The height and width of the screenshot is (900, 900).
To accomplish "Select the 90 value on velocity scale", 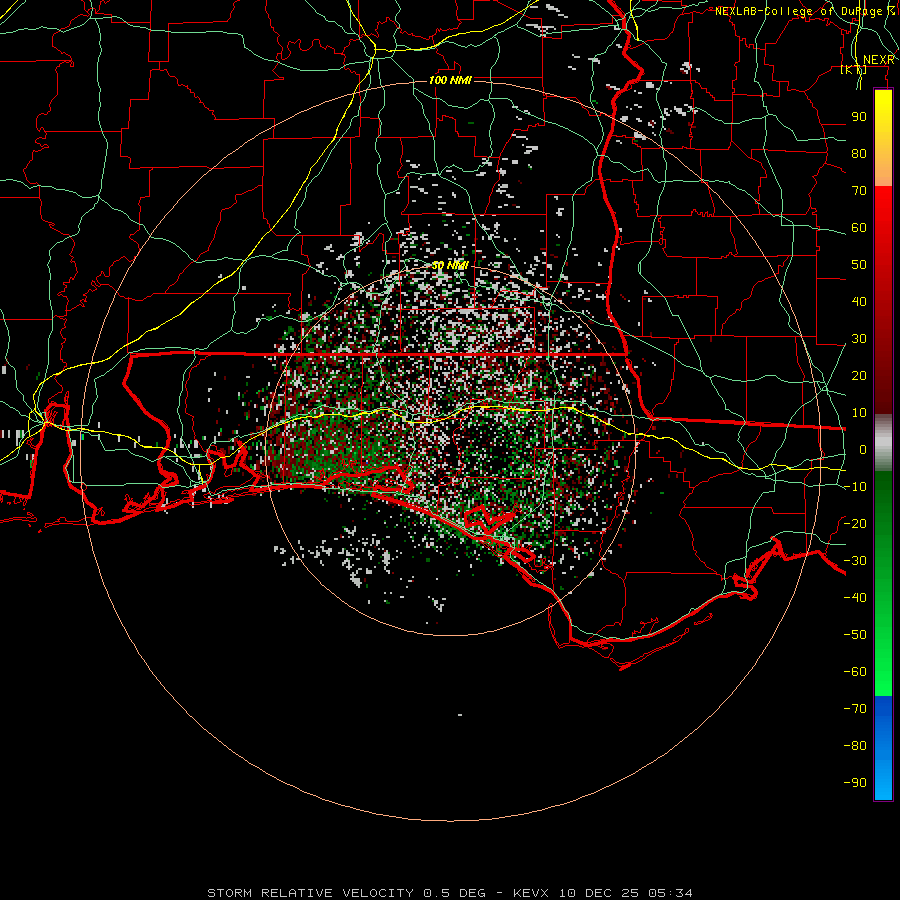I will 859,117.
